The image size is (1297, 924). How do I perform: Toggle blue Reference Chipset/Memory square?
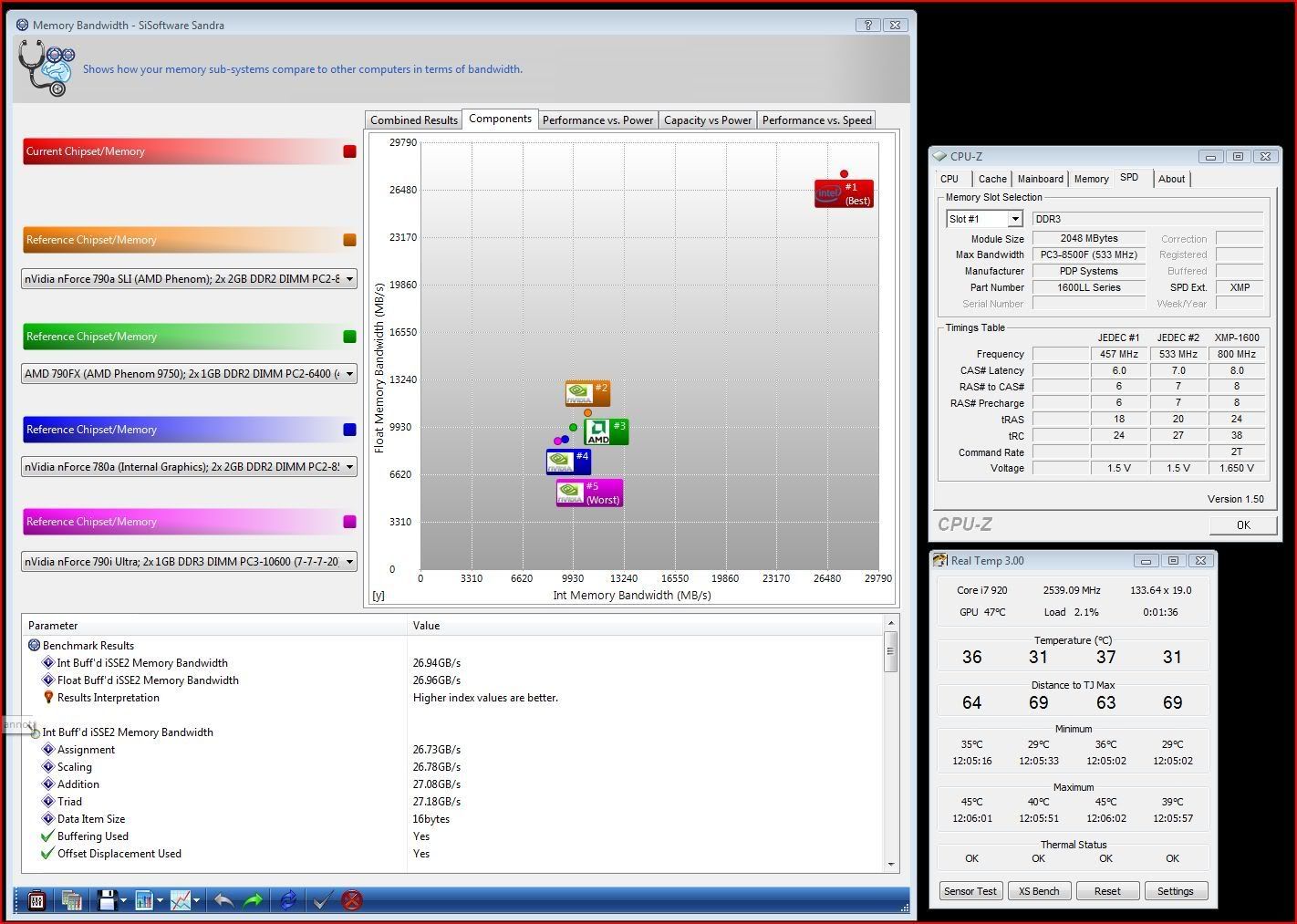click(349, 430)
